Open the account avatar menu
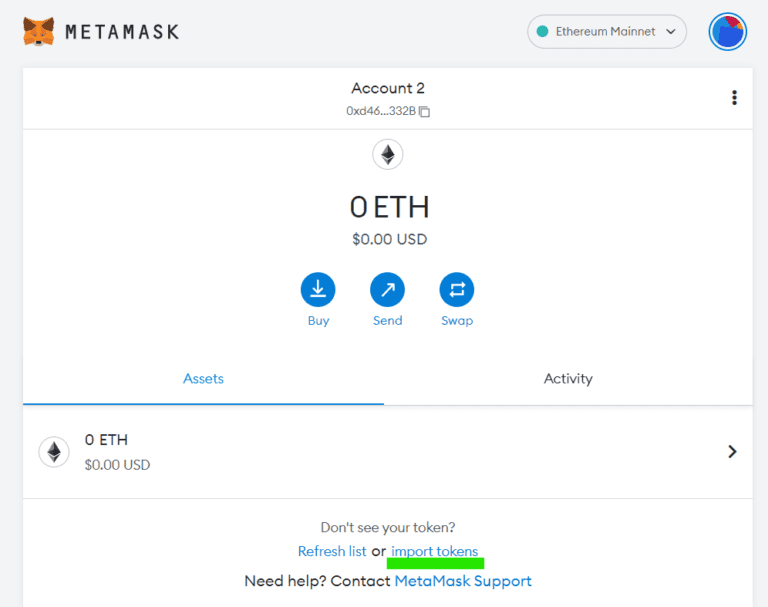Image resolution: width=768 pixels, height=607 pixels. [727, 31]
